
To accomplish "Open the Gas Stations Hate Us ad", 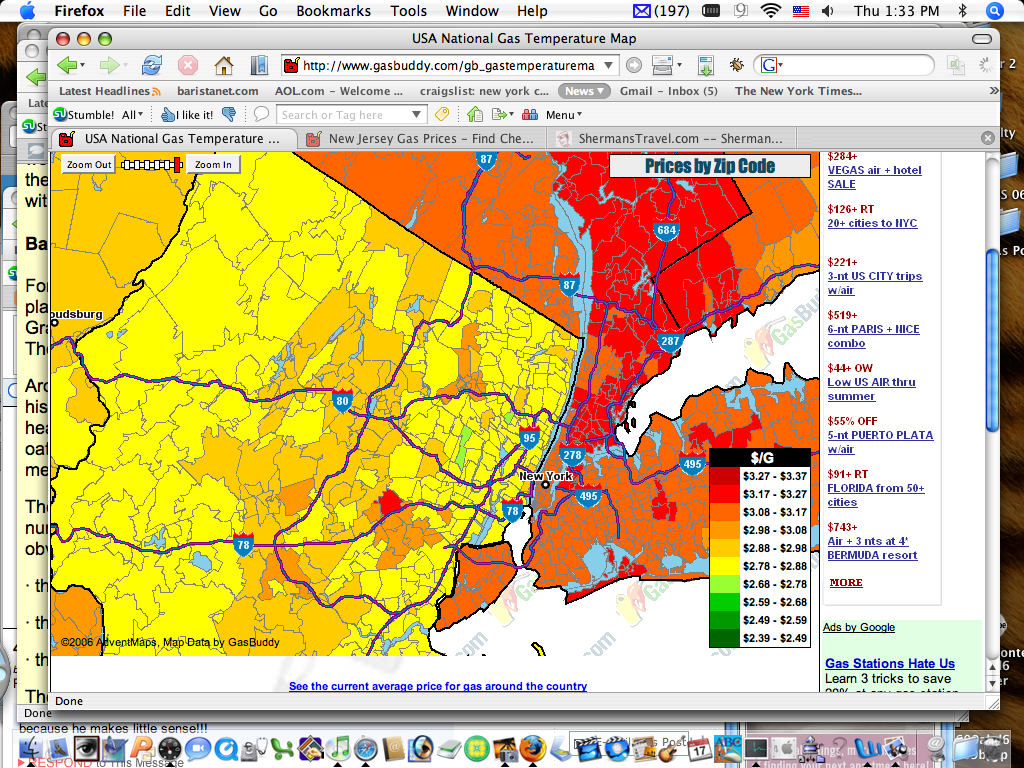I will (889, 664).
